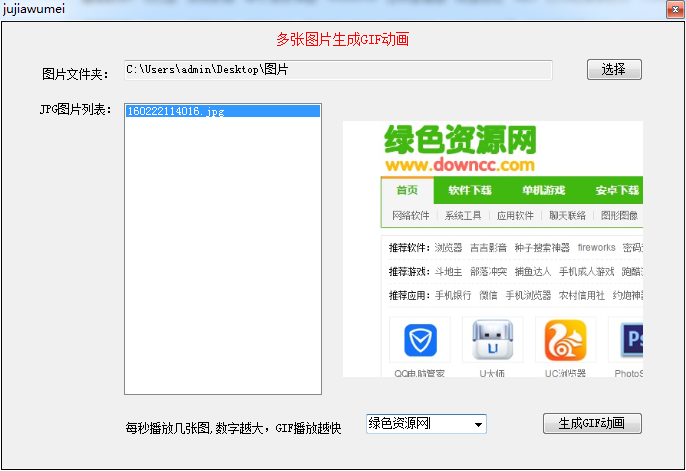Select 160222114016.jpg in the JPG list
This screenshot has width=686, height=471.
[223, 111]
